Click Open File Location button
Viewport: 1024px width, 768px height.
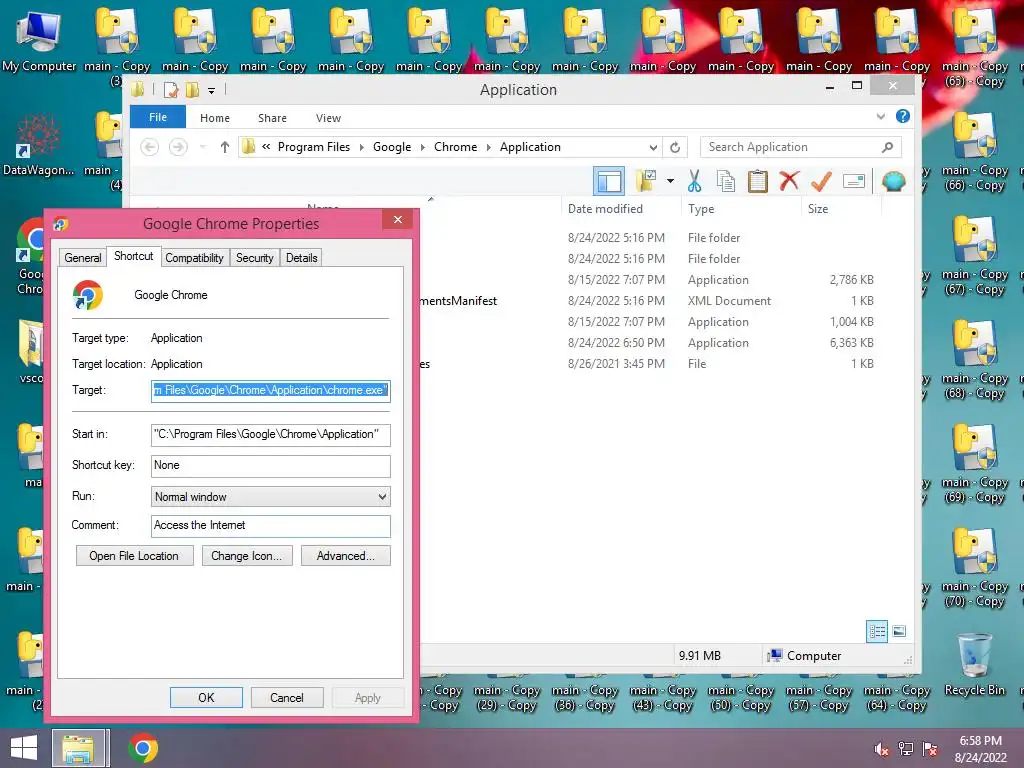click(x=135, y=556)
